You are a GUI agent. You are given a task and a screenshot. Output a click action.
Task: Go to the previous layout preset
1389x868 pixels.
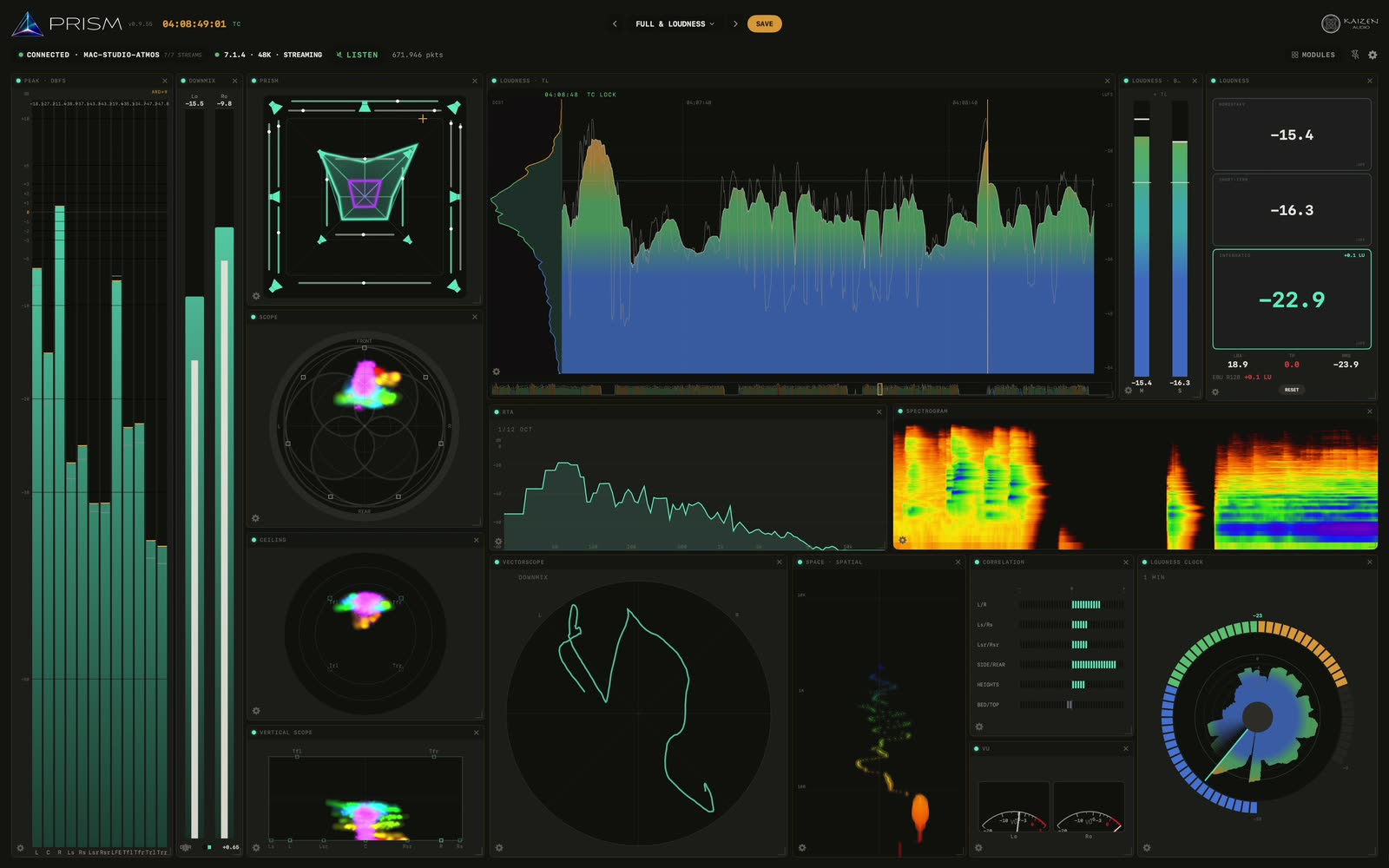pos(615,23)
